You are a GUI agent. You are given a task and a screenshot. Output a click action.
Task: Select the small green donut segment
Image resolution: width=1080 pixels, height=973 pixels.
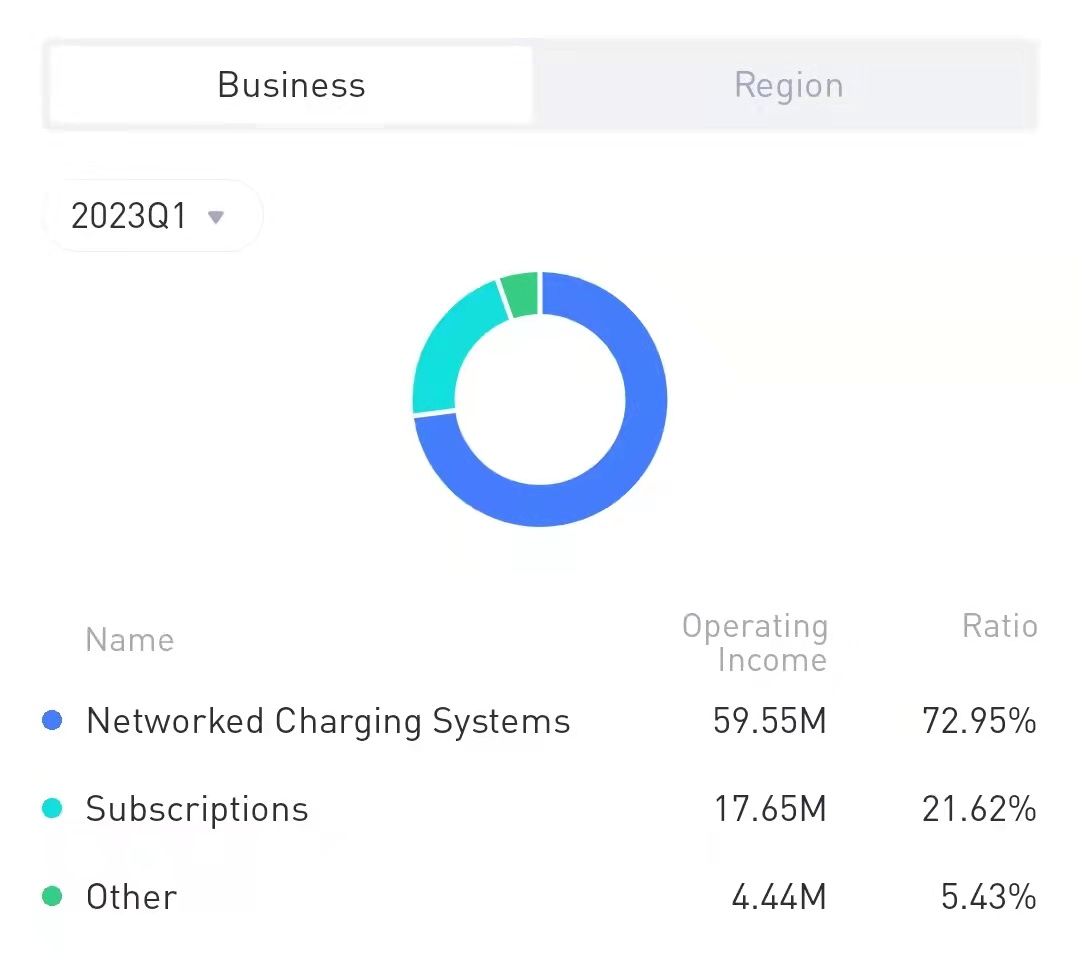pos(521,292)
